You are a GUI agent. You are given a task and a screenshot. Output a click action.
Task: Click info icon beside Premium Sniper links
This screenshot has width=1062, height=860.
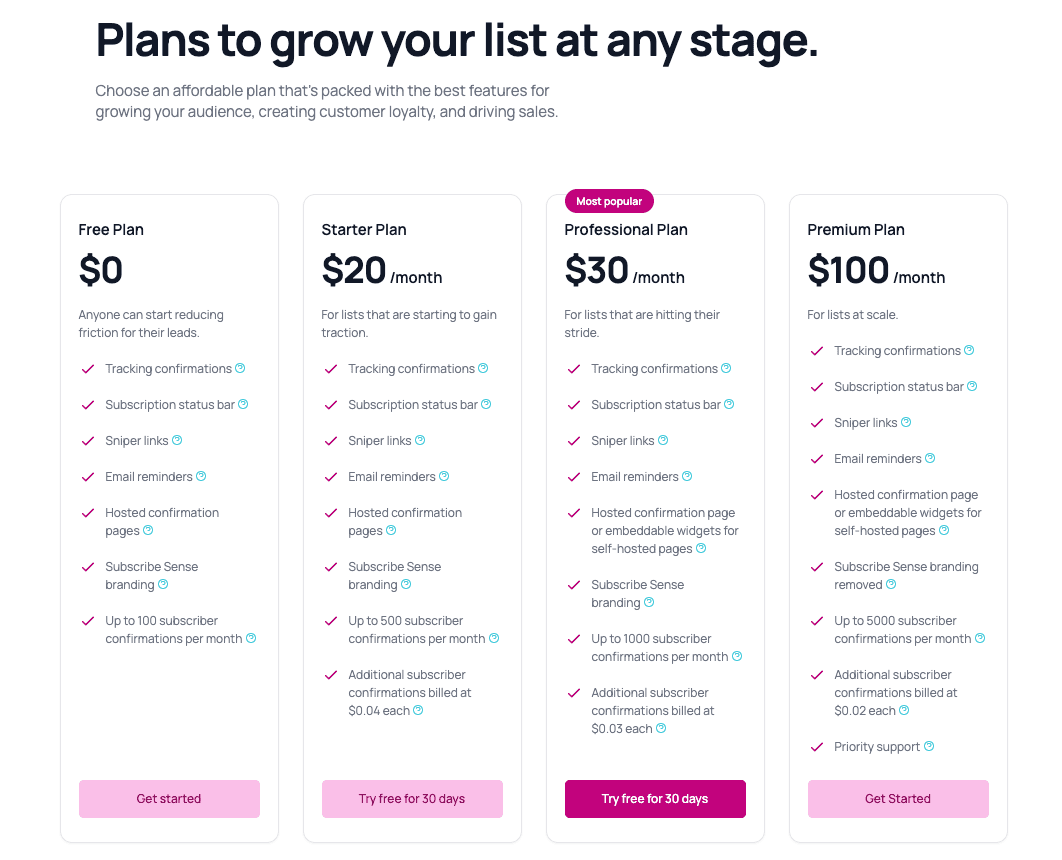click(x=906, y=422)
